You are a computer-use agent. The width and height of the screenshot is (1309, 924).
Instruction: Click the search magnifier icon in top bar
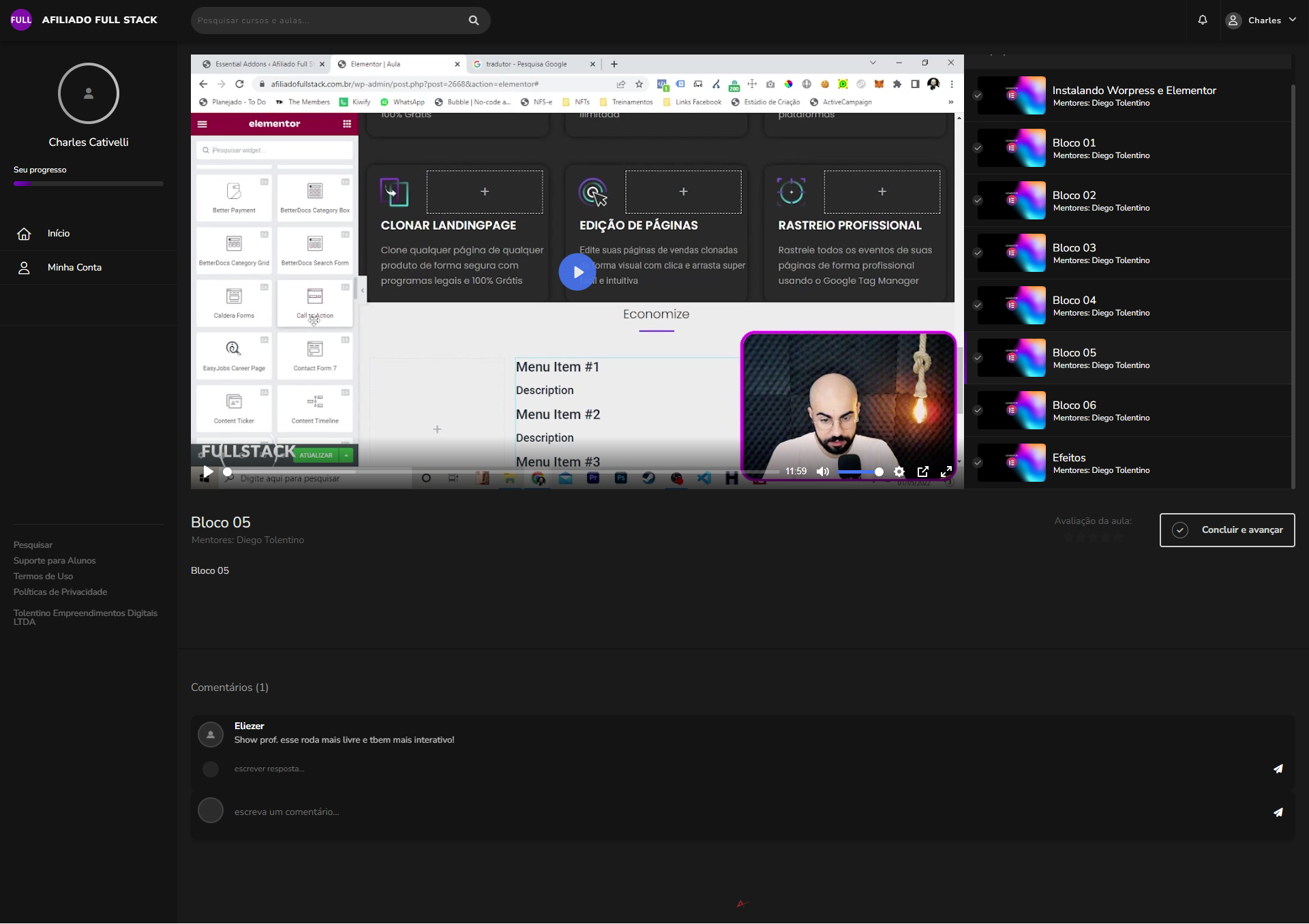point(474,20)
